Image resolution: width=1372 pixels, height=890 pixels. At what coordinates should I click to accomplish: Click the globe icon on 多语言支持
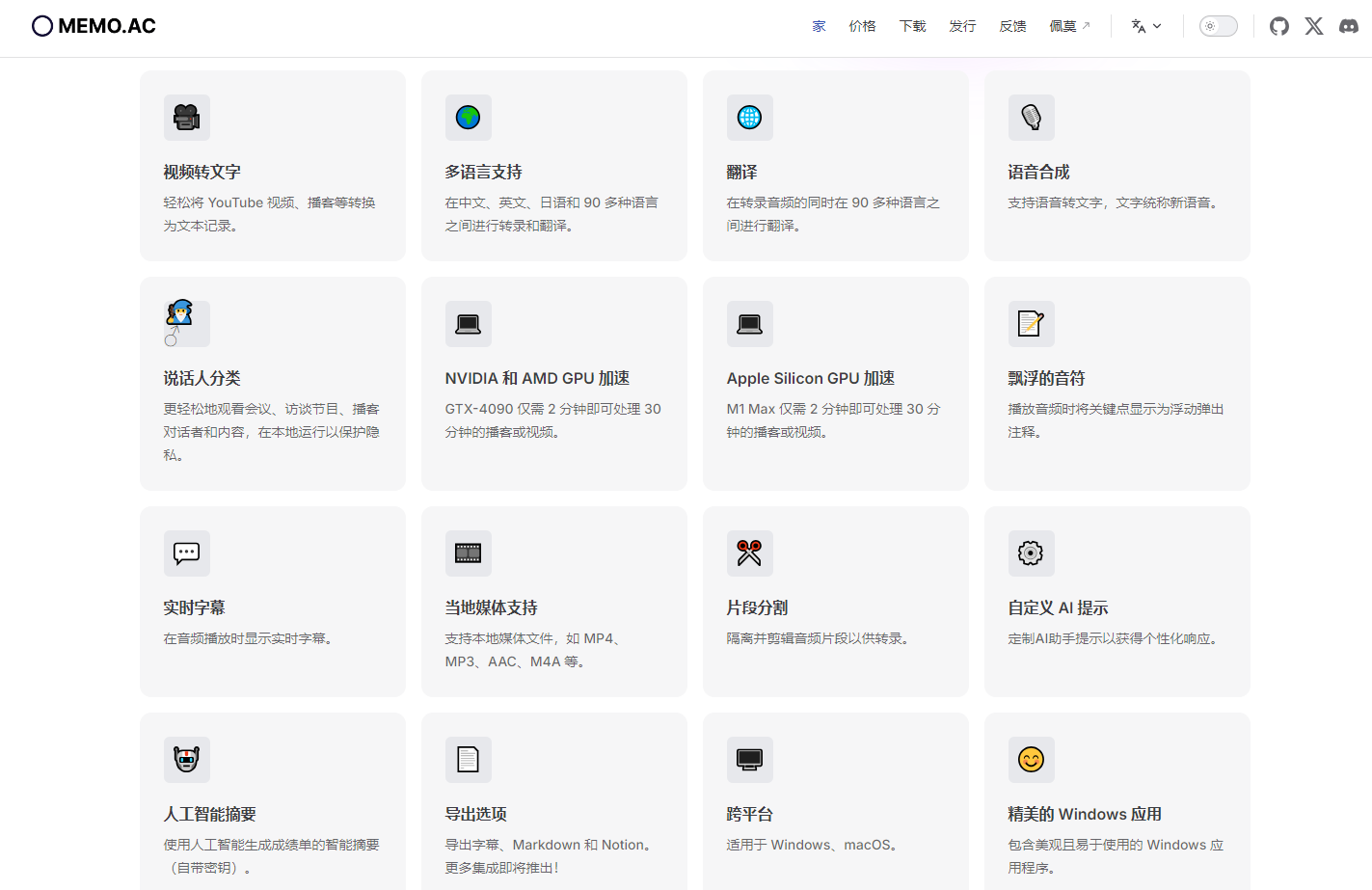[x=469, y=118]
